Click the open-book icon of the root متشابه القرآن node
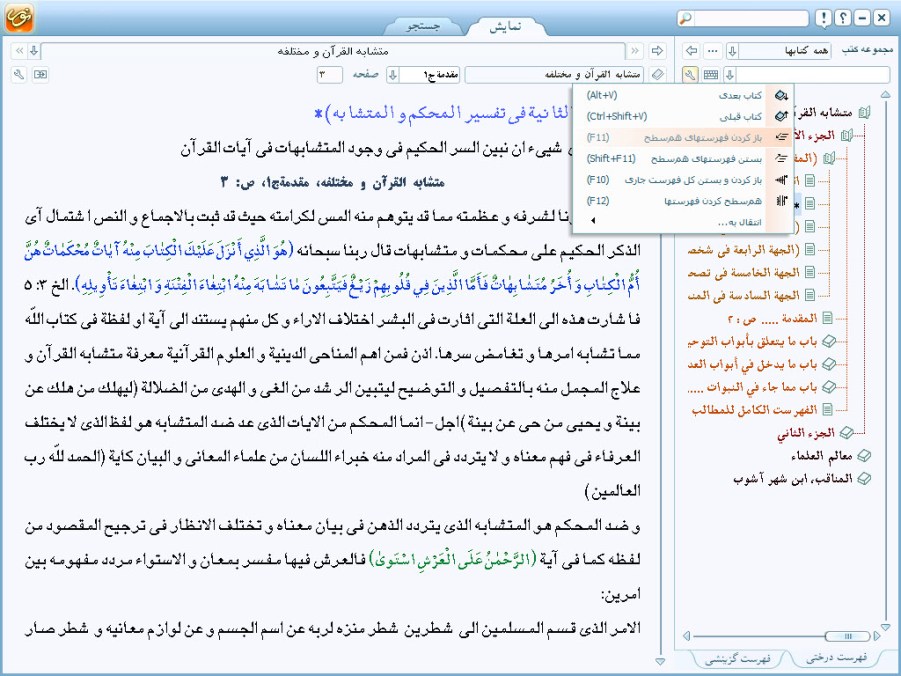Image resolution: width=901 pixels, height=676 pixels. click(864, 113)
